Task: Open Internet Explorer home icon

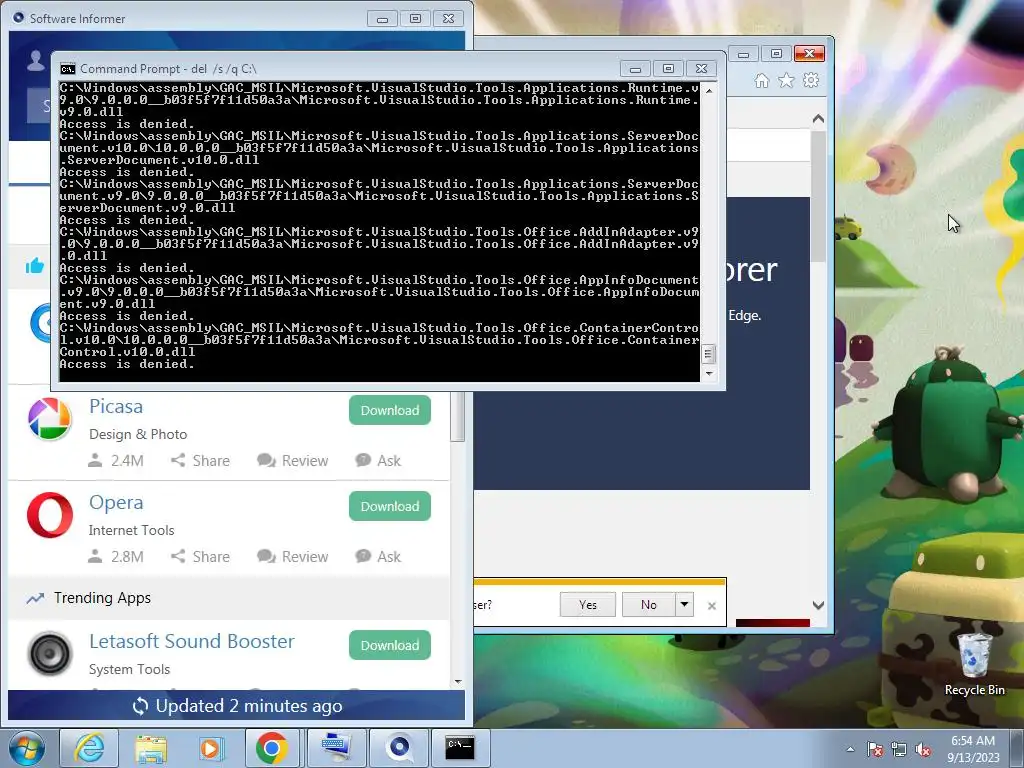Action: point(761,80)
